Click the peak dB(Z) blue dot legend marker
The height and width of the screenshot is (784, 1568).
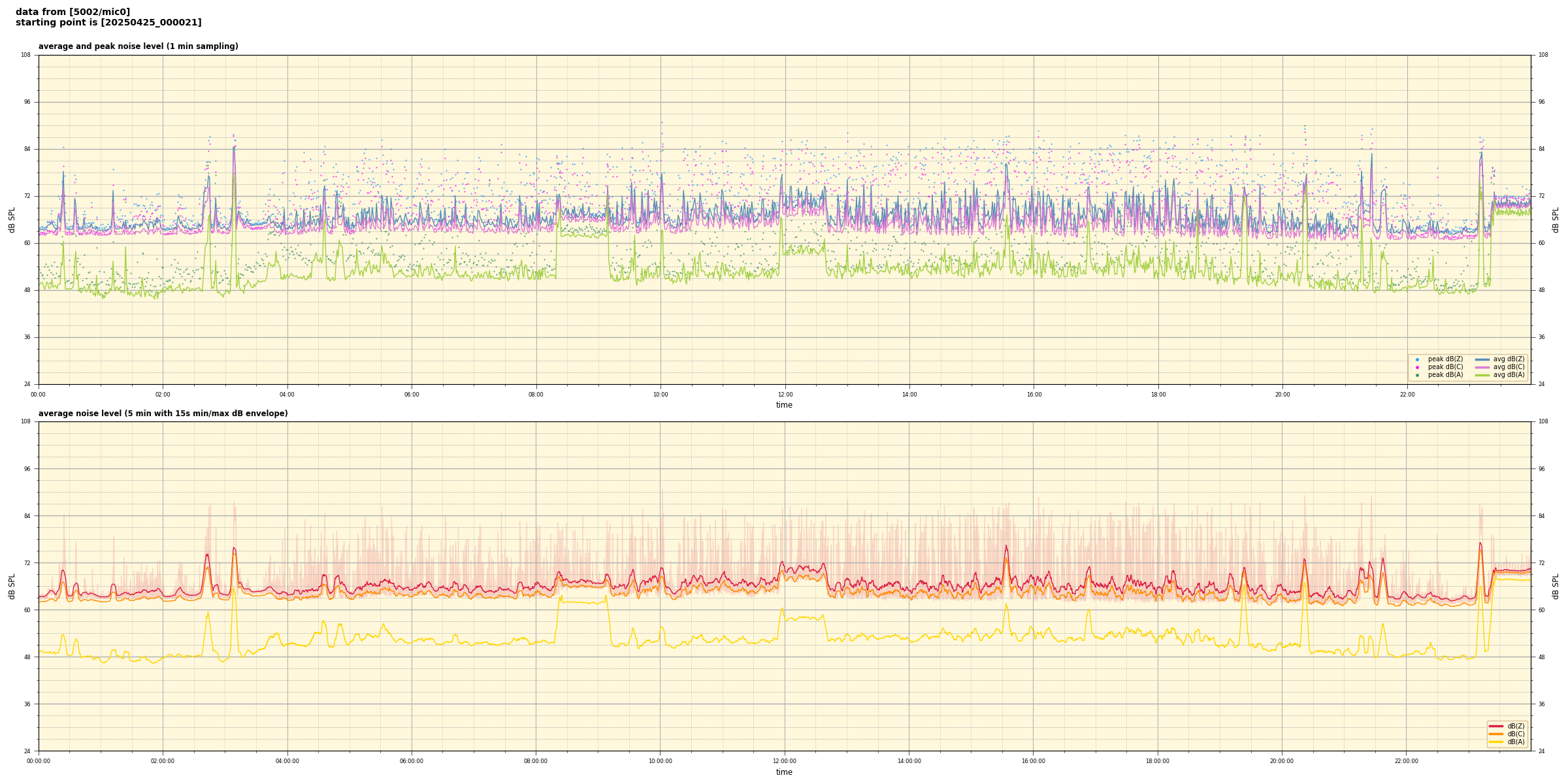(x=1417, y=359)
